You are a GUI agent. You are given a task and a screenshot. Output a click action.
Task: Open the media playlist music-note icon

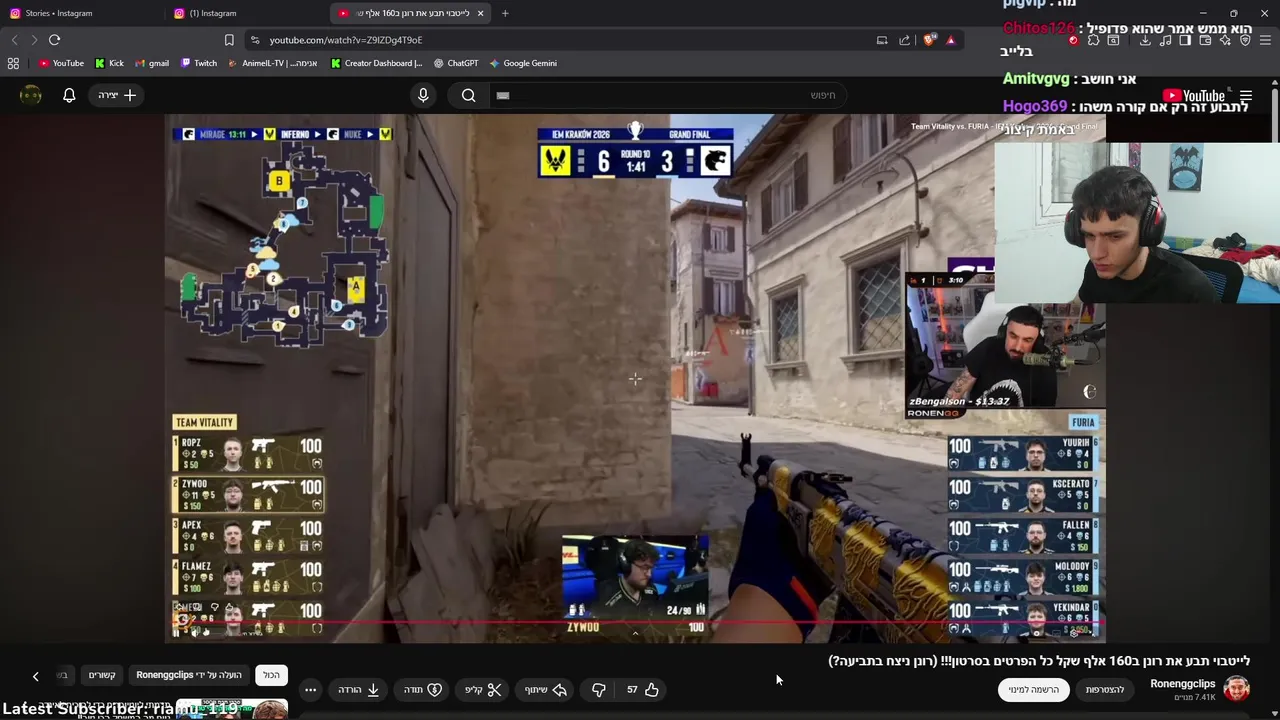point(1166,40)
